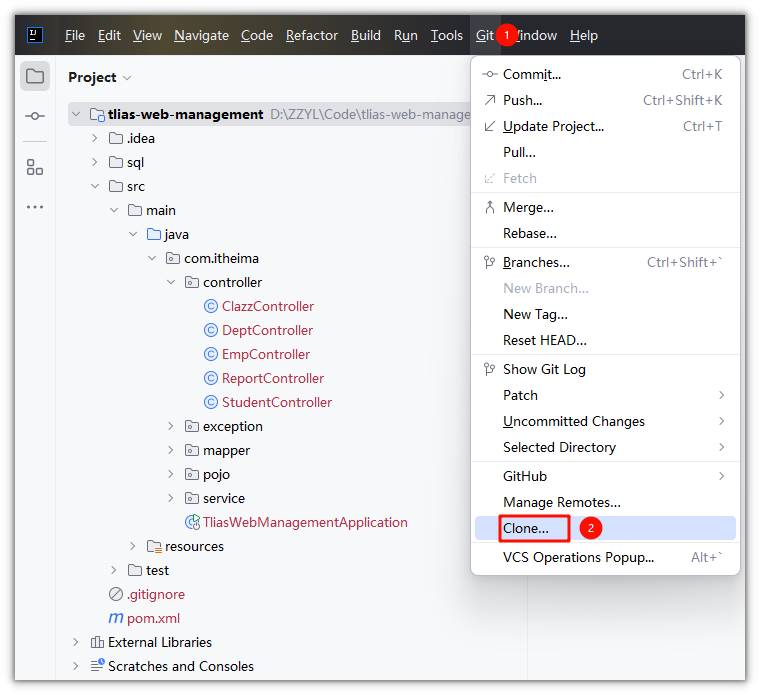Click the IntelliJ IDEA logo icon
The height and width of the screenshot is (695, 760).
click(35, 35)
